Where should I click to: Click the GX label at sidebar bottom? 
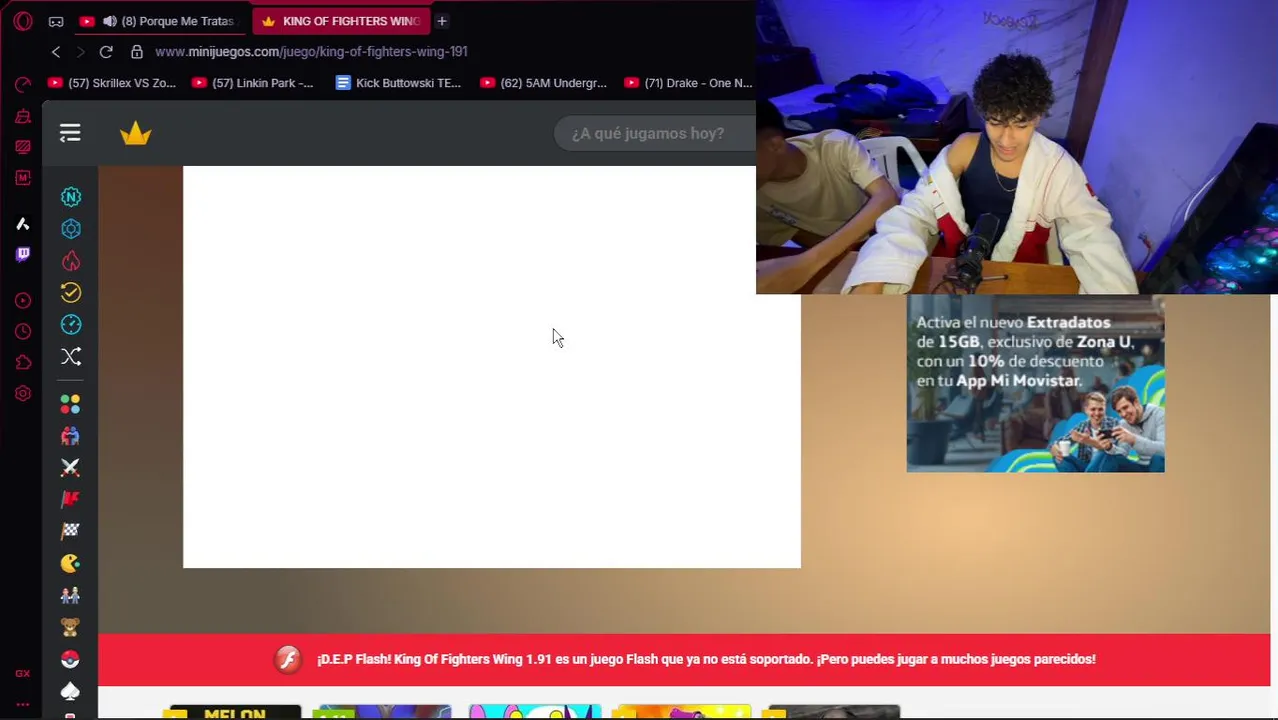23,674
